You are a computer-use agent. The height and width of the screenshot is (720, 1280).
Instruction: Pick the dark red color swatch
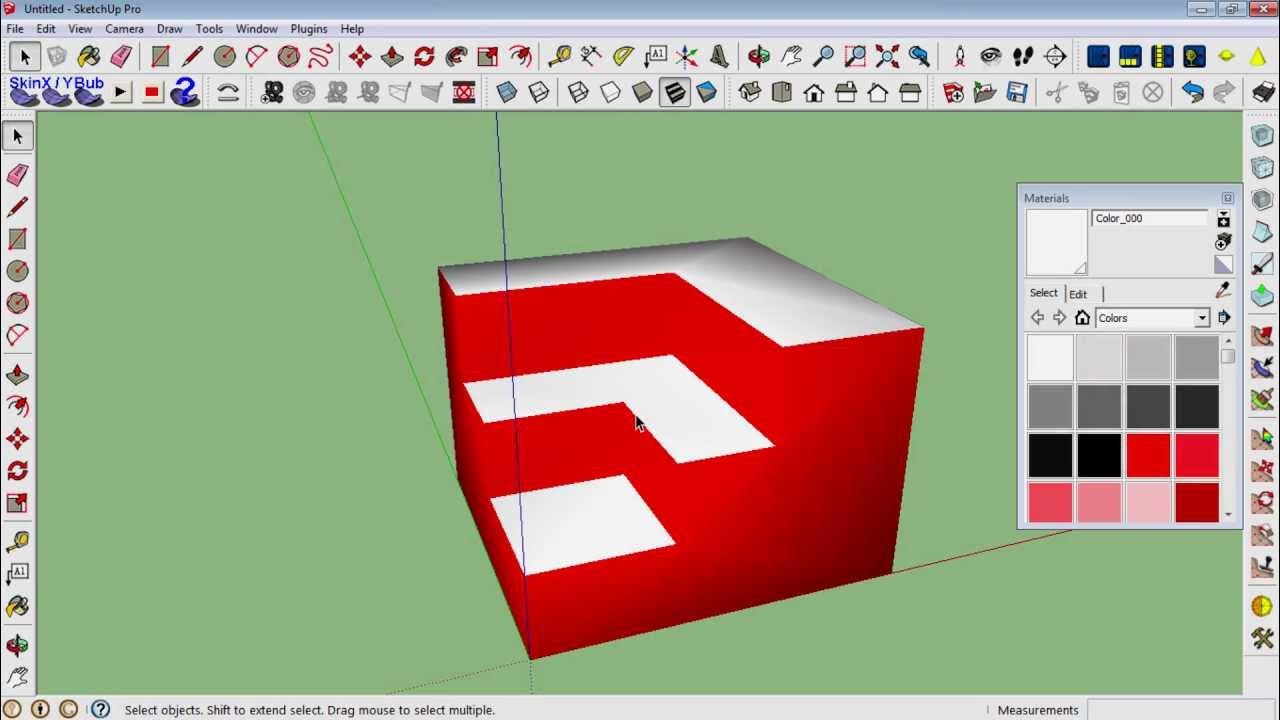pyautogui.click(x=1197, y=502)
